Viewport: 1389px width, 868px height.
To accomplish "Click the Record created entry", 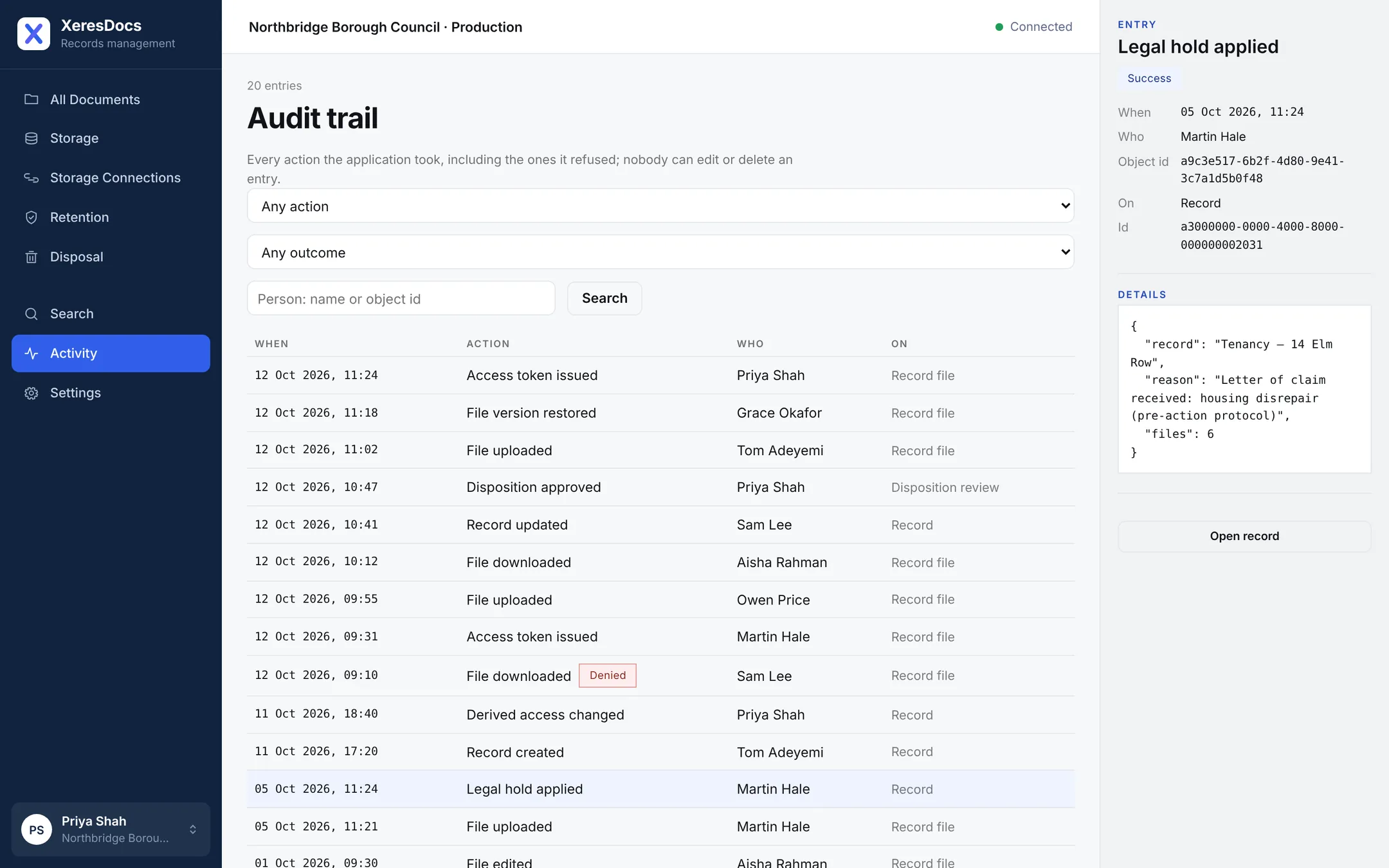I will 660,752.
